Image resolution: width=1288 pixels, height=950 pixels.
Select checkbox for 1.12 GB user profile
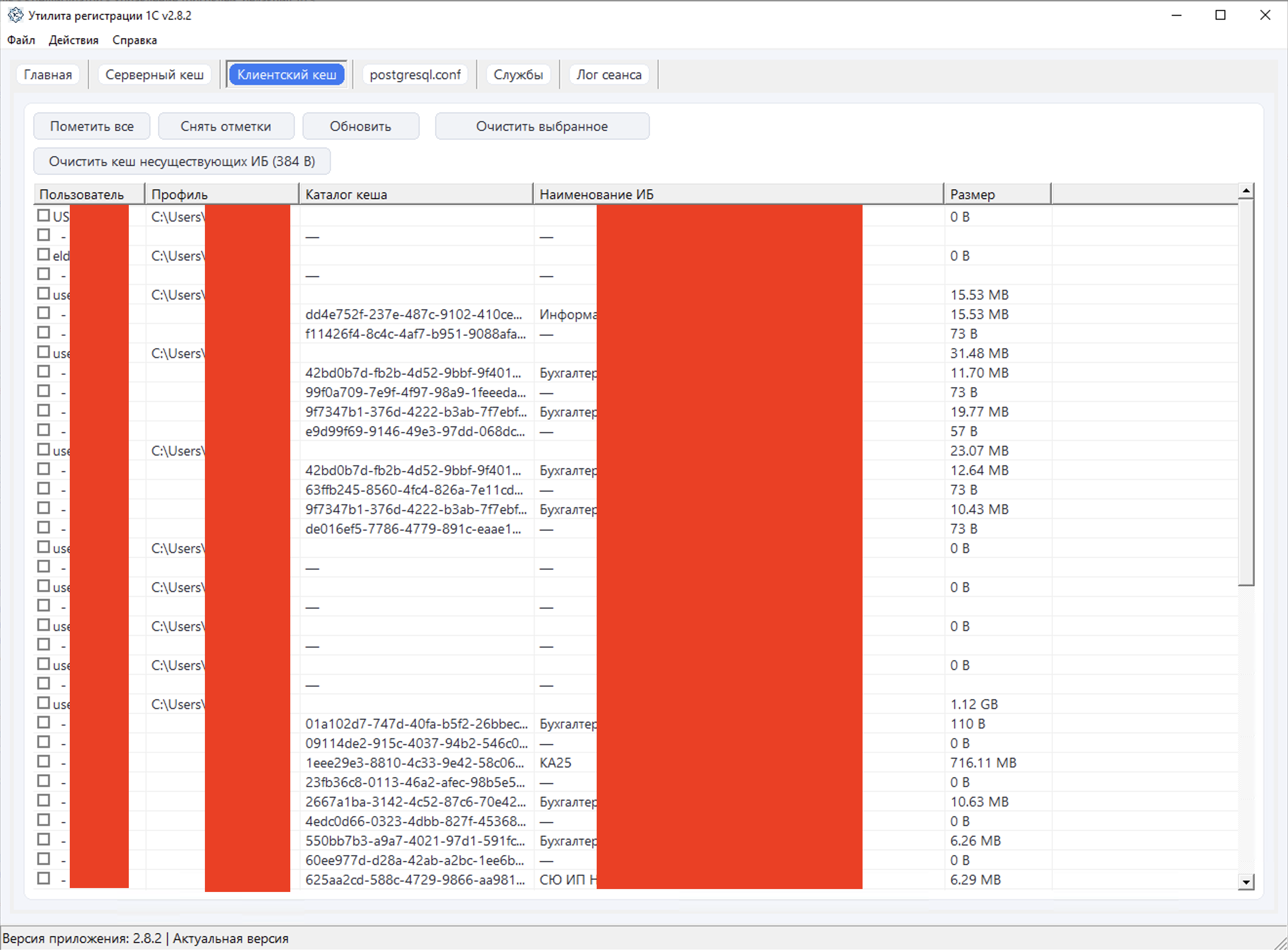[x=44, y=703]
